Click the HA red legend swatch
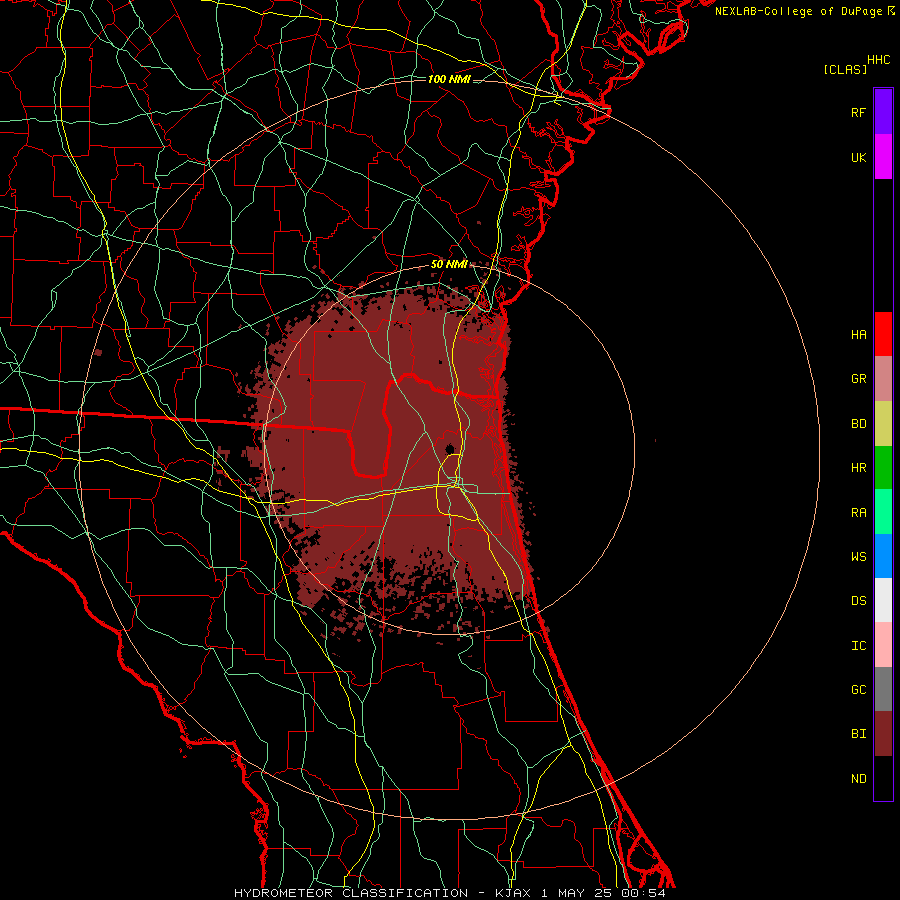 click(x=883, y=334)
